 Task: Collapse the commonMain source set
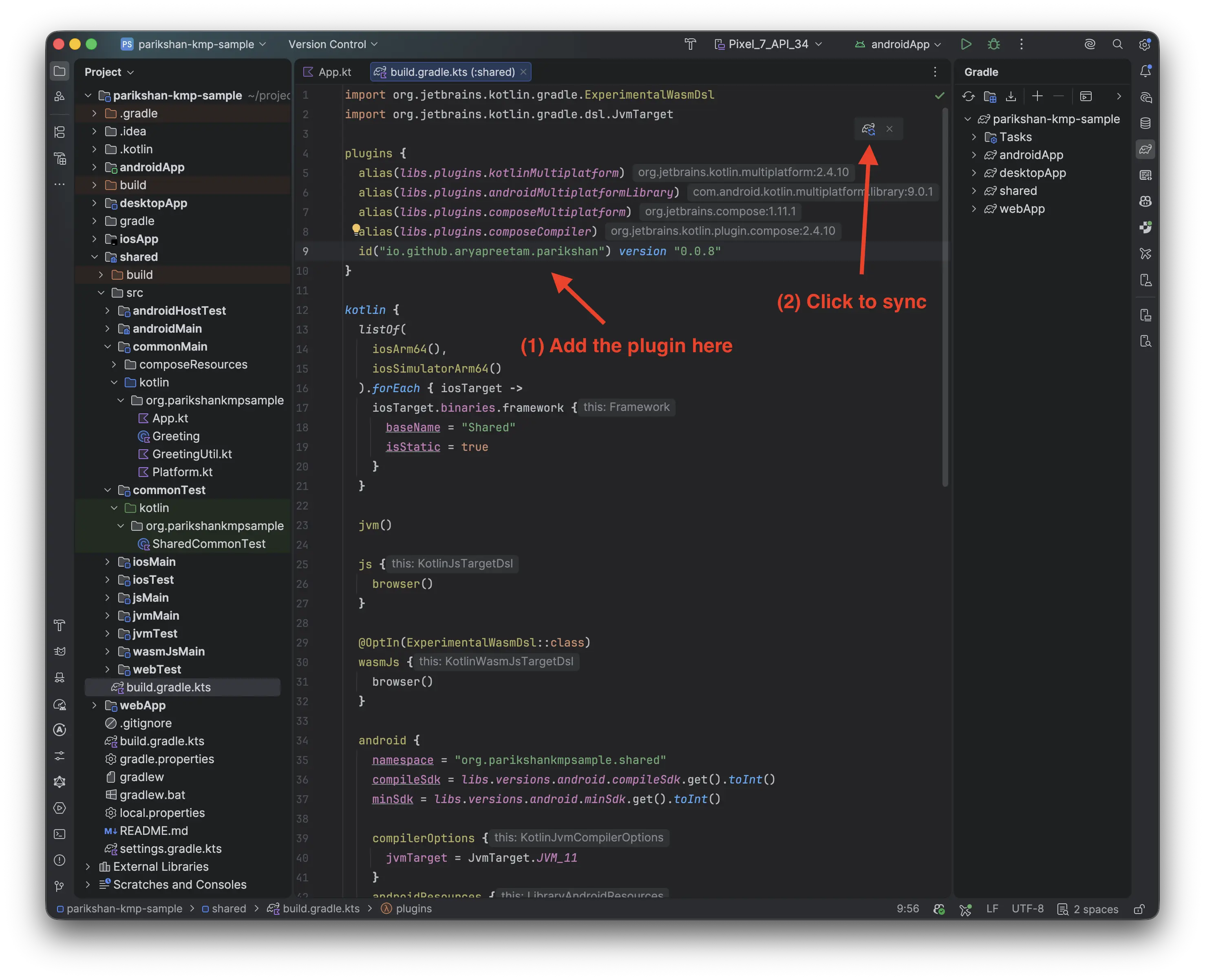(x=107, y=347)
